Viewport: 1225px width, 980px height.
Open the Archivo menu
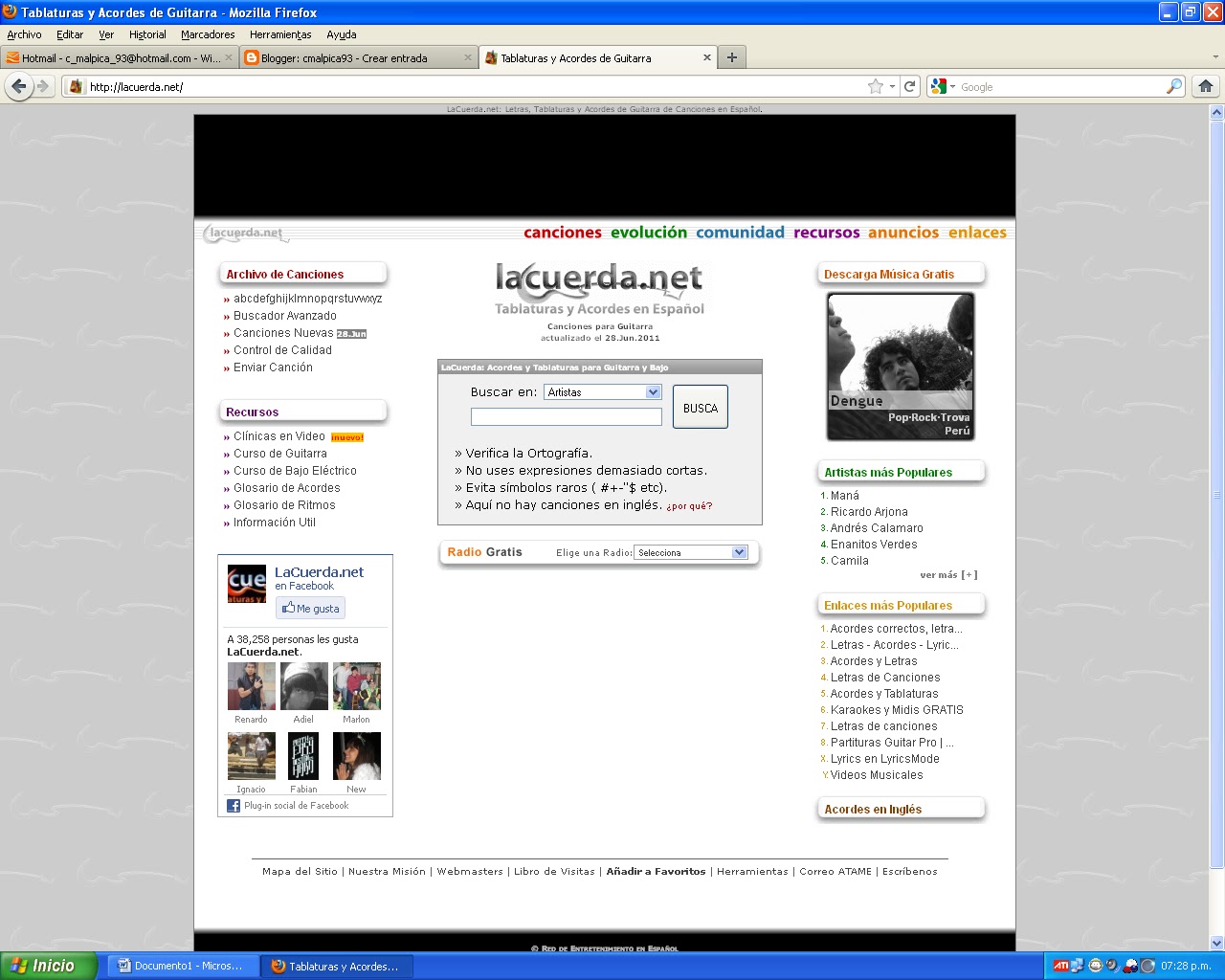point(24,34)
